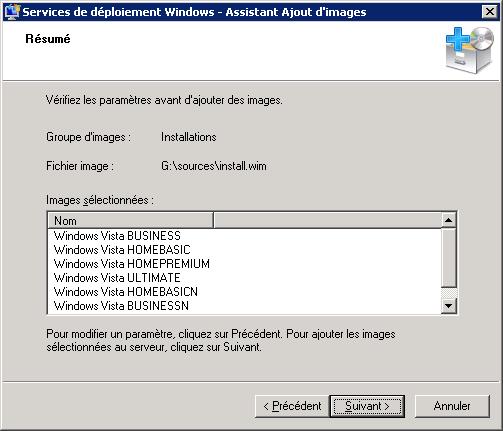Screen dimensions: 503x431
Task: Click the Installations image group value
Action: click(x=189, y=137)
